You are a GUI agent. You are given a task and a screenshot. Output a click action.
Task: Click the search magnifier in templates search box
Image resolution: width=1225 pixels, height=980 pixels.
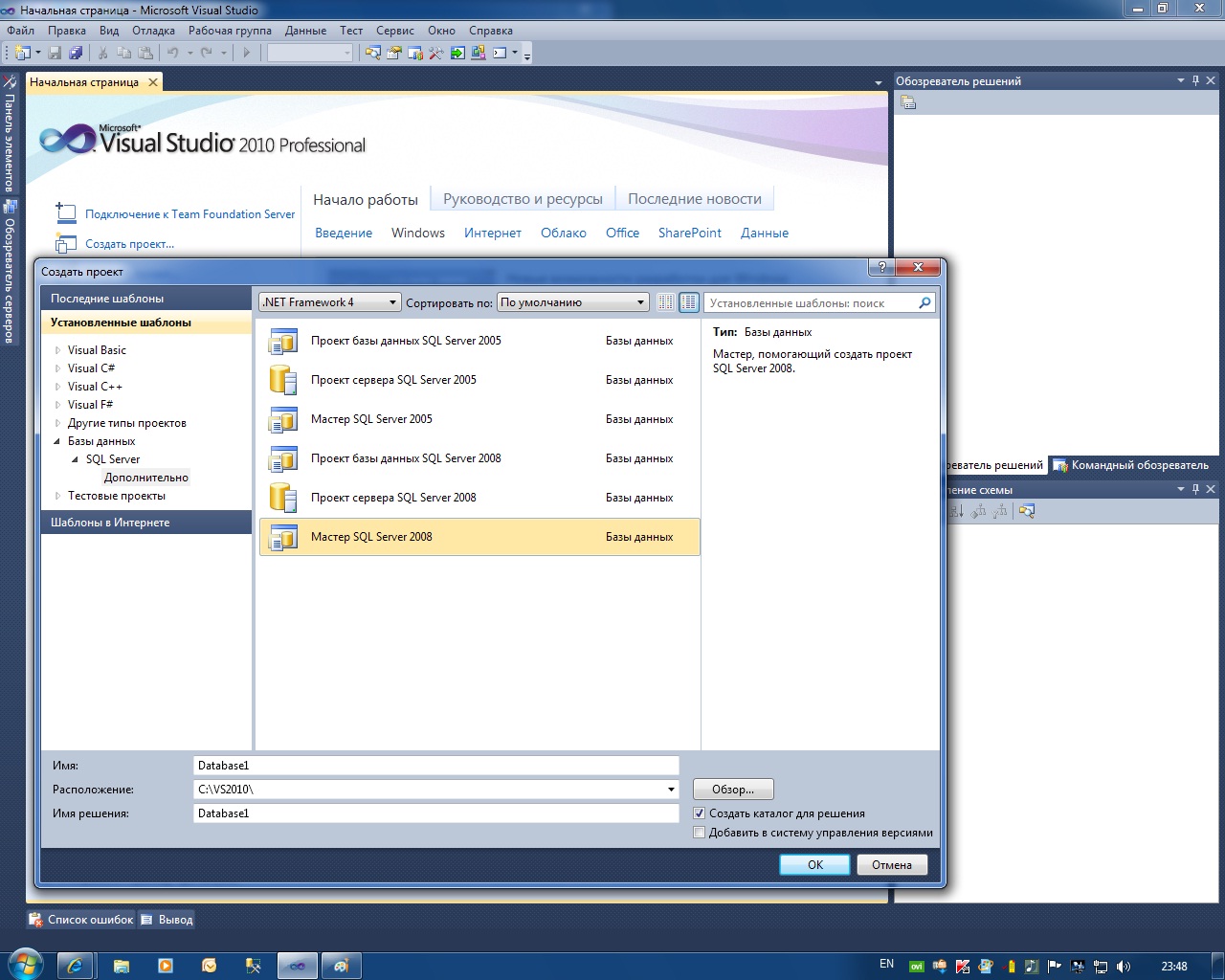[x=924, y=302]
